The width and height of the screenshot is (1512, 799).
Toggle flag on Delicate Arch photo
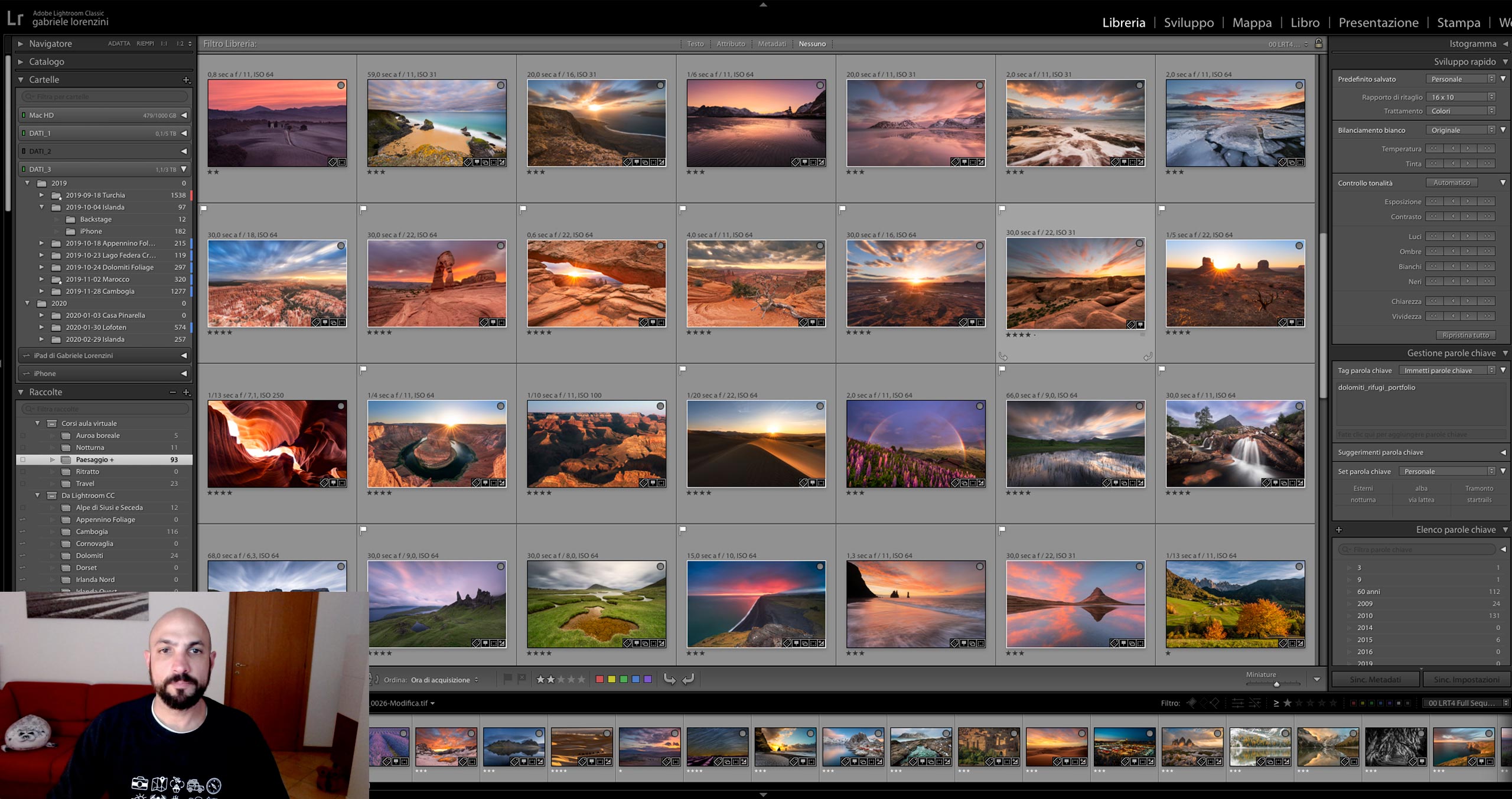(363, 208)
